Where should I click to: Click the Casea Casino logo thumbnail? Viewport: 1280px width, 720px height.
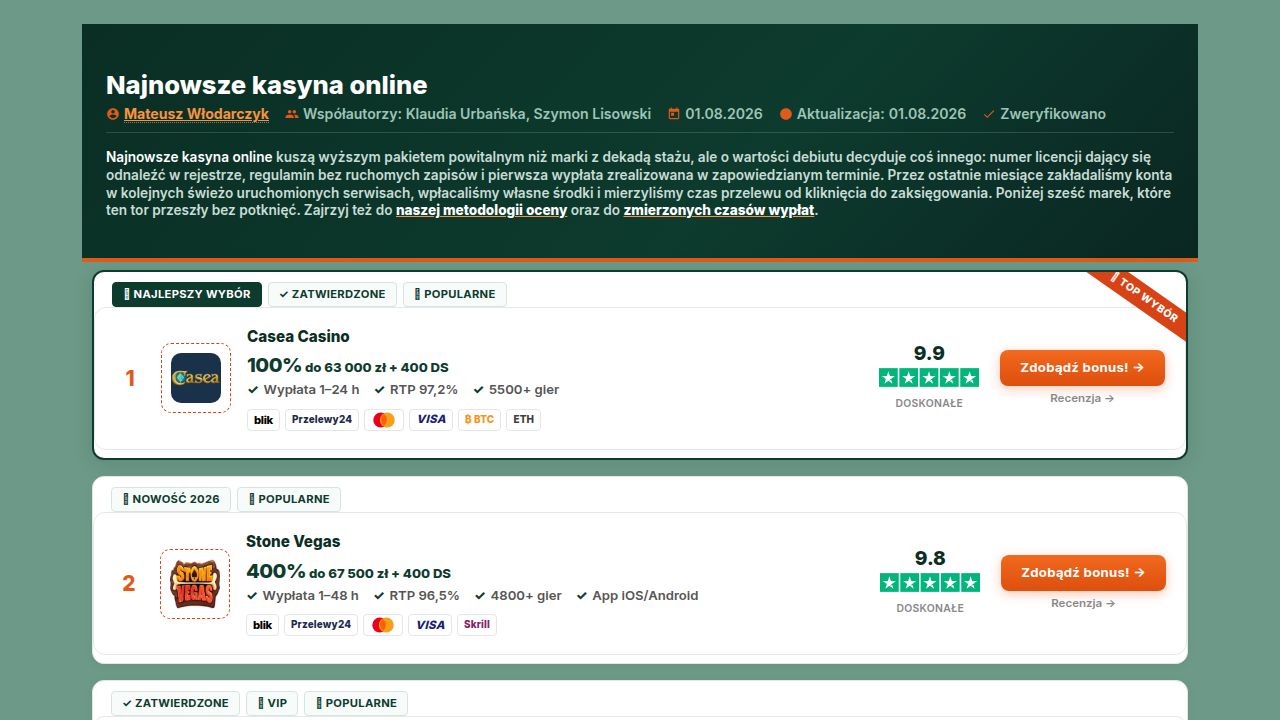pyautogui.click(x=196, y=378)
